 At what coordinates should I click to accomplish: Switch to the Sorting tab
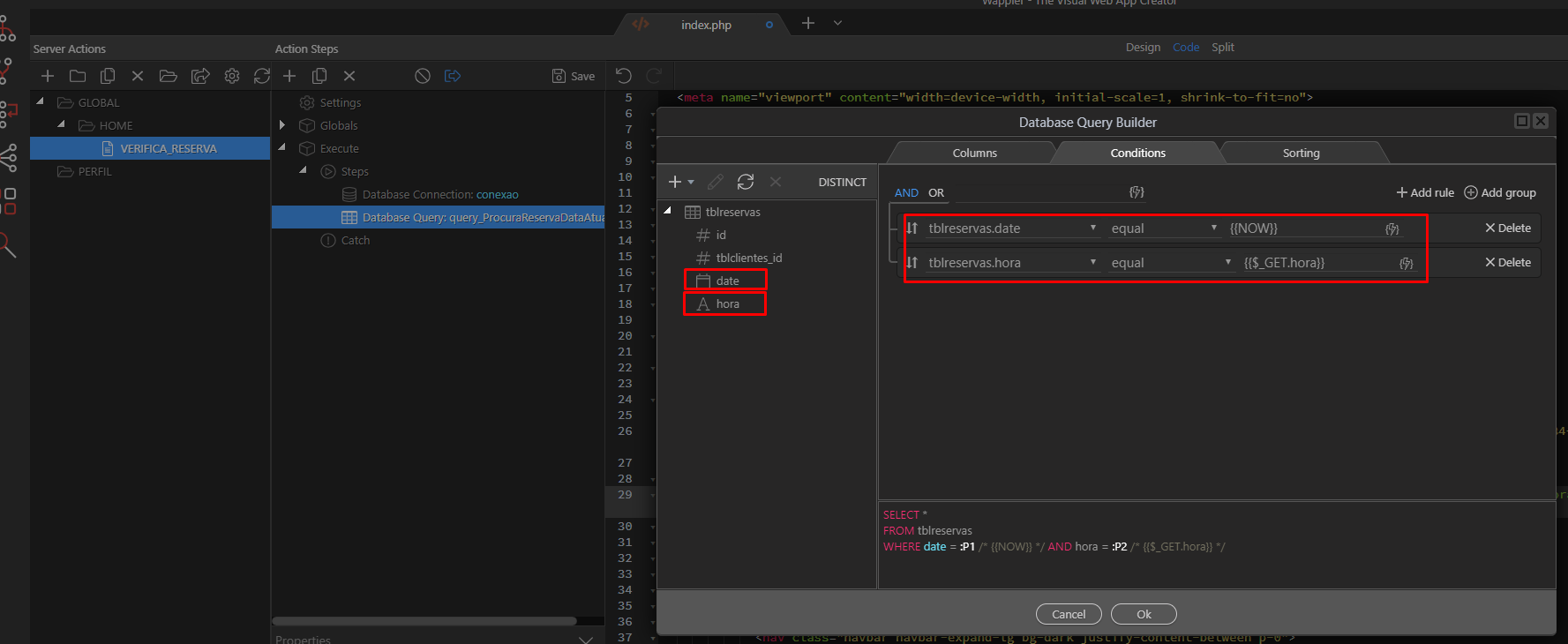click(1301, 153)
